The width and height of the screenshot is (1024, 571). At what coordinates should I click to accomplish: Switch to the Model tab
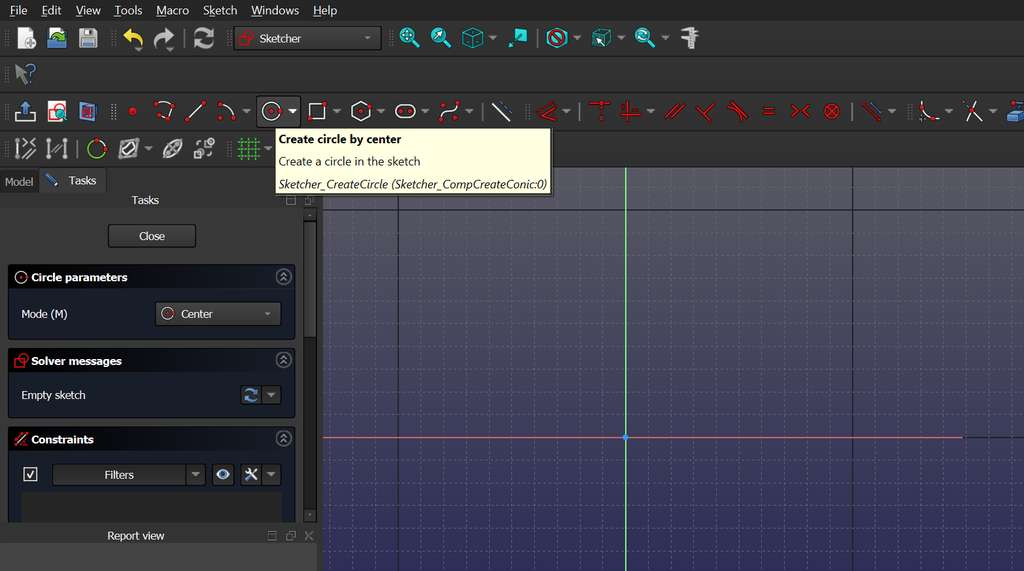point(19,182)
